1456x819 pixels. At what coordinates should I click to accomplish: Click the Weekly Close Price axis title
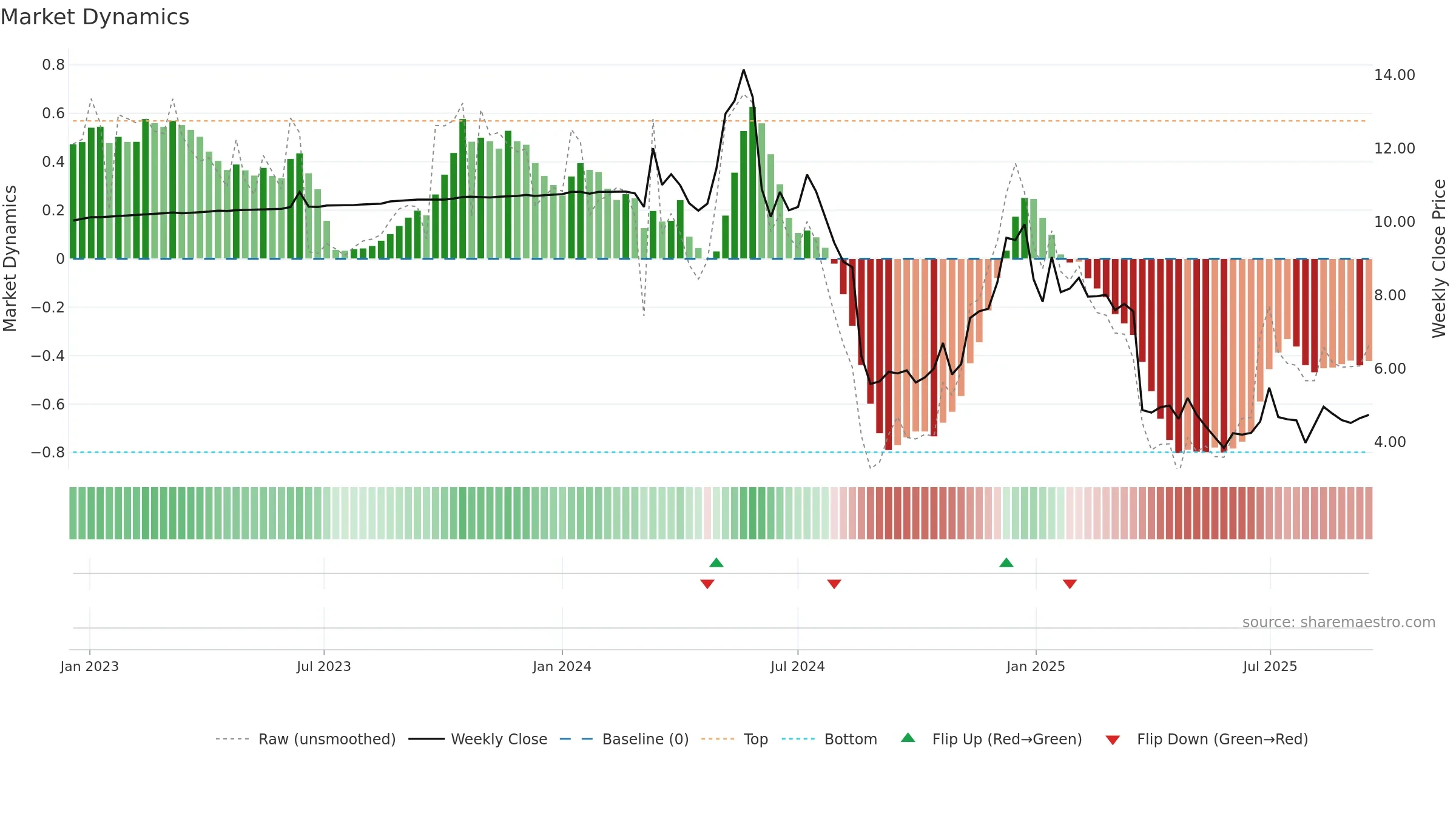point(1439,258)
